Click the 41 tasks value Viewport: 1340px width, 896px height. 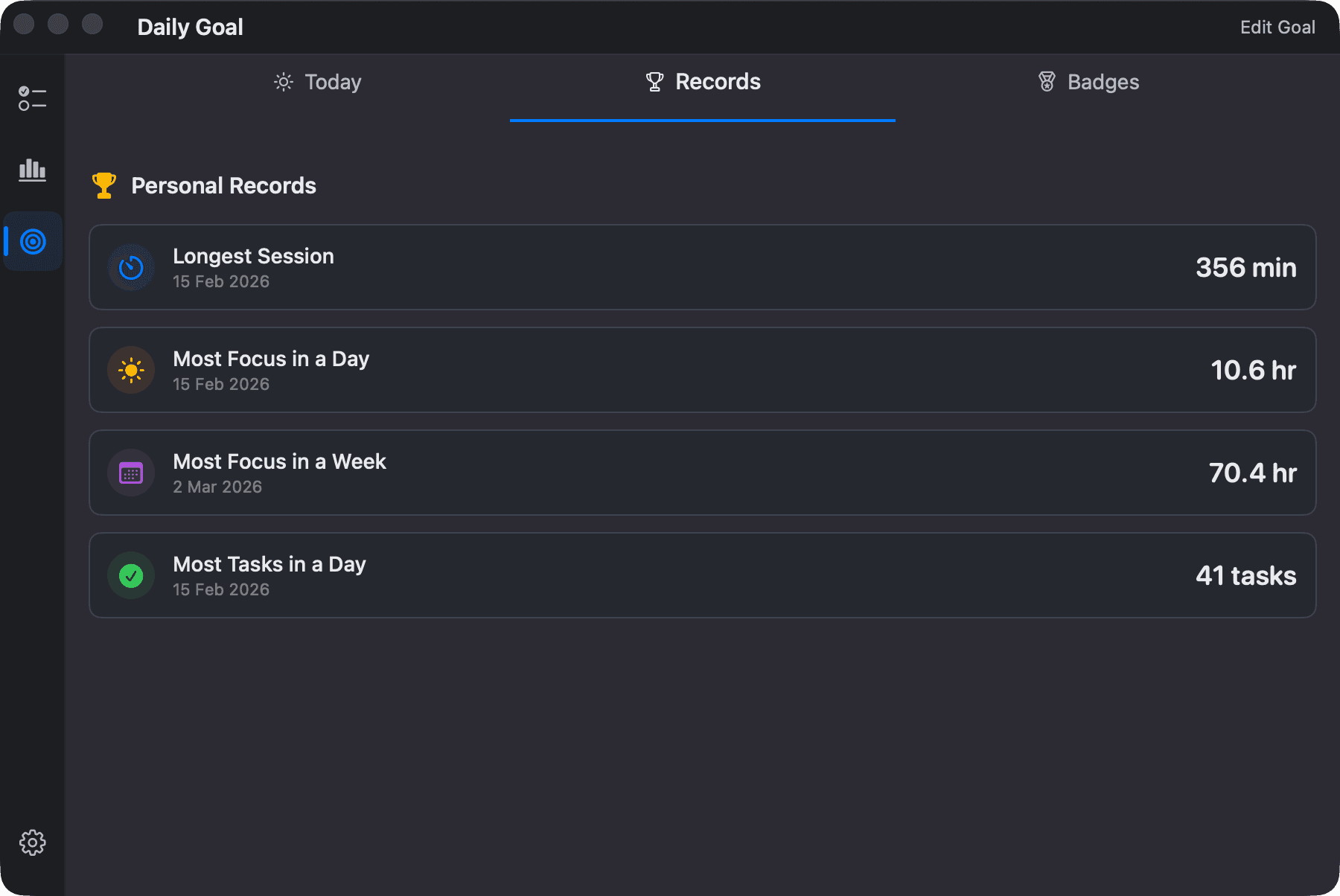(1246, 576)
